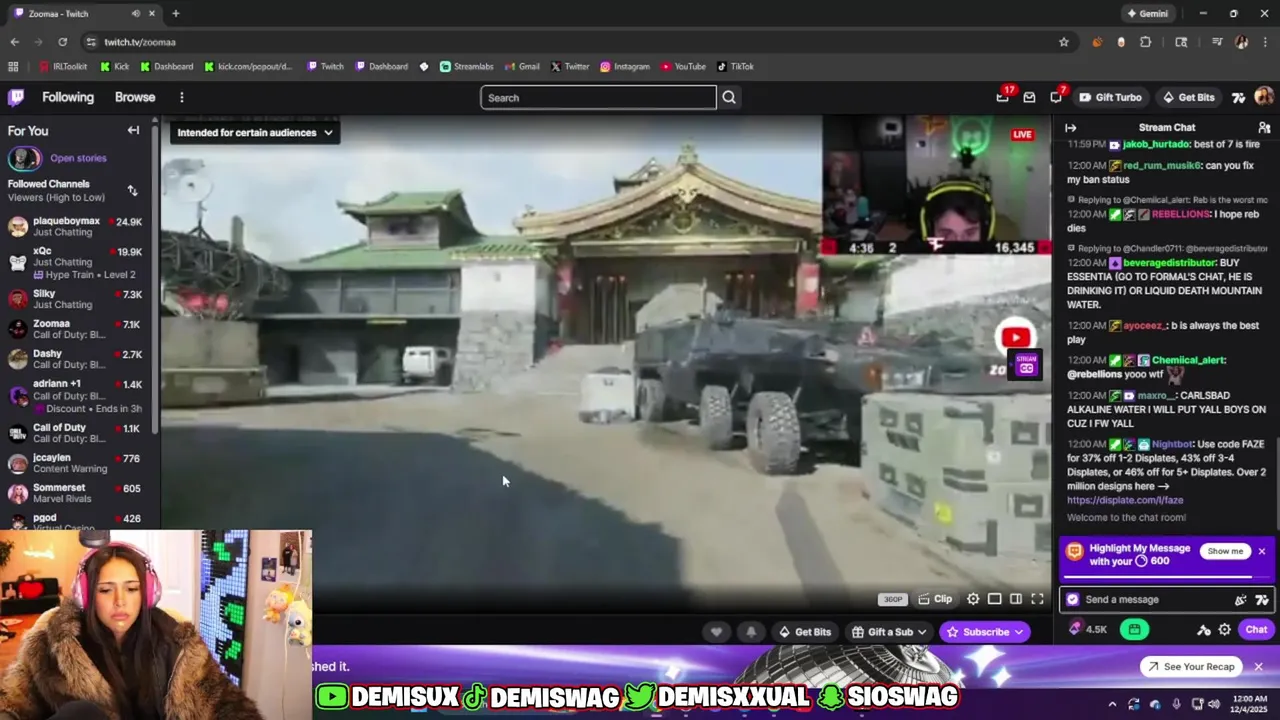Dismiss the Highlight My Message banner

(1262, 551)
